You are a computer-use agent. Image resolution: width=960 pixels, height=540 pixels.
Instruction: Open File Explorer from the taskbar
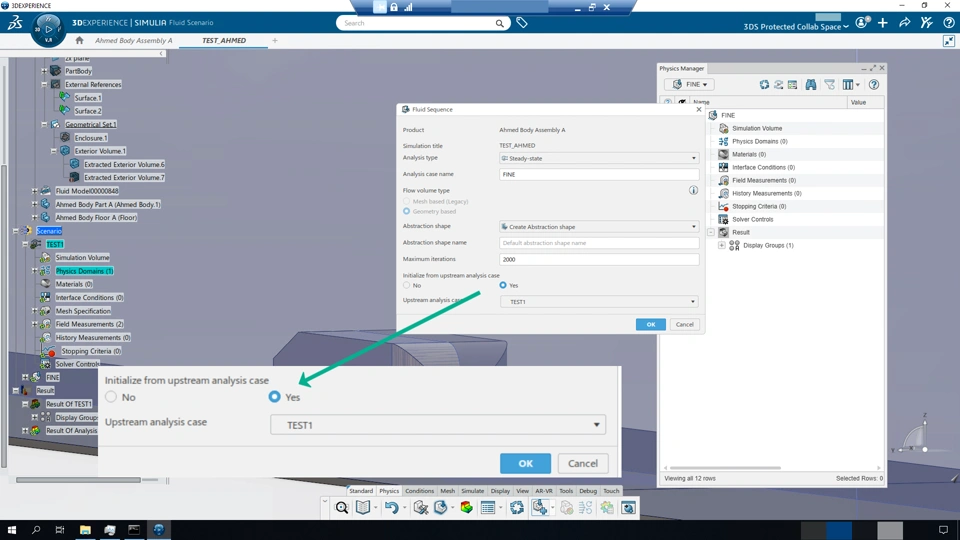[x=85, y=530]
